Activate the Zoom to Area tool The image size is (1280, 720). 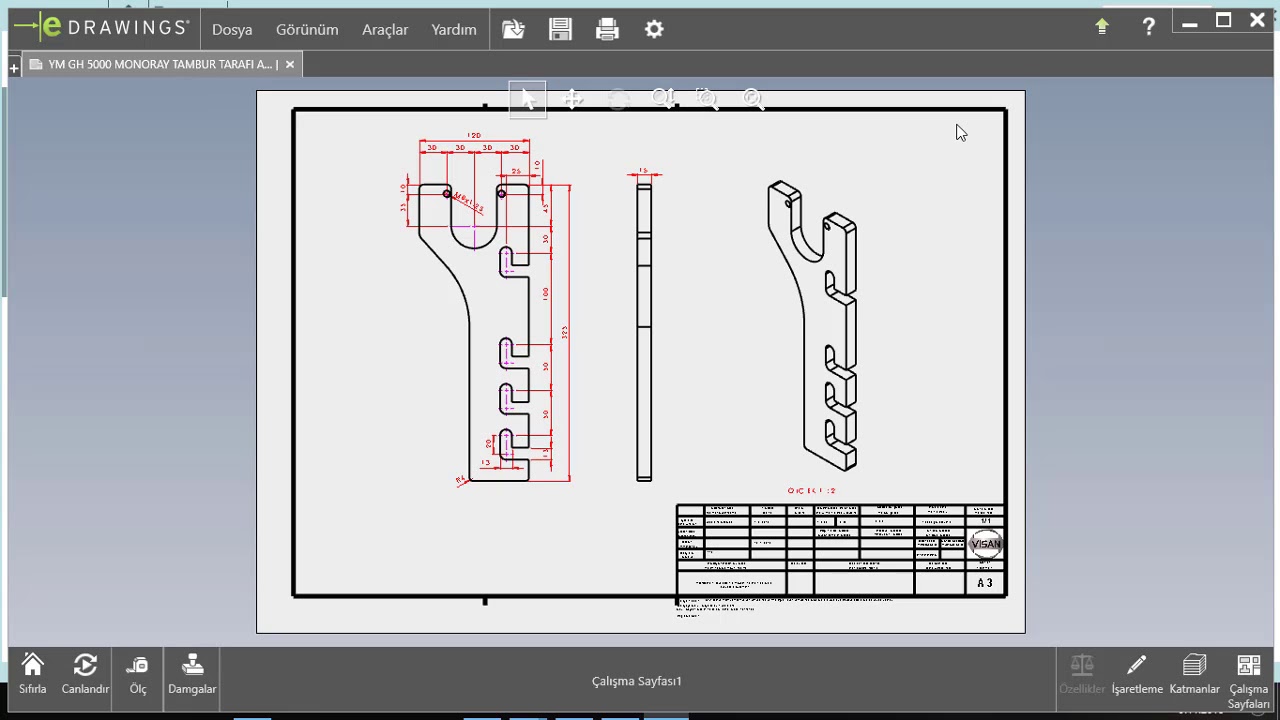coord(708,99)
